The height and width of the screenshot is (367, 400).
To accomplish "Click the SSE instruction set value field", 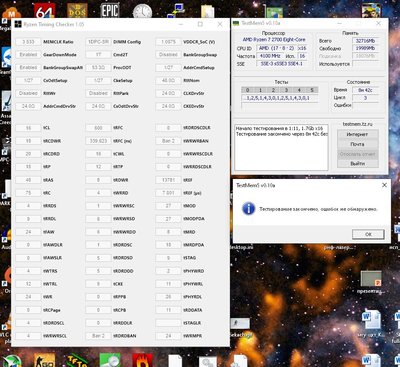I will [282, 64].
